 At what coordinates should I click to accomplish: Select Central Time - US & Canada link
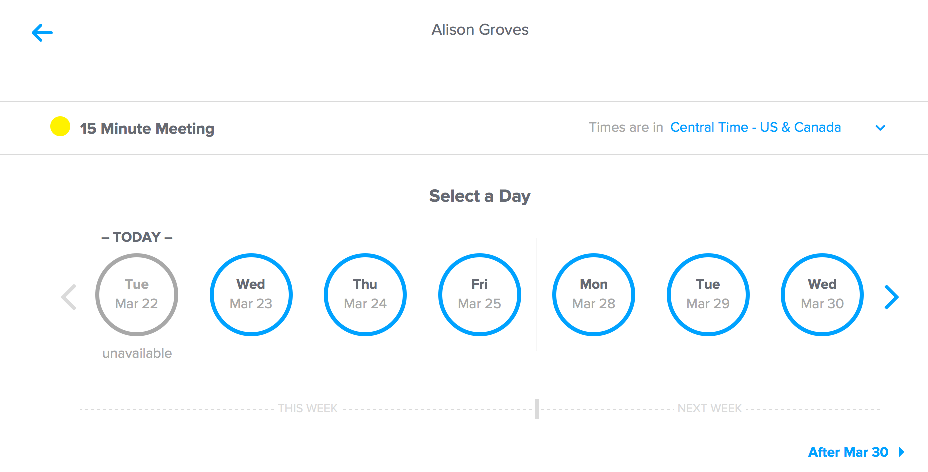(755, 128)
